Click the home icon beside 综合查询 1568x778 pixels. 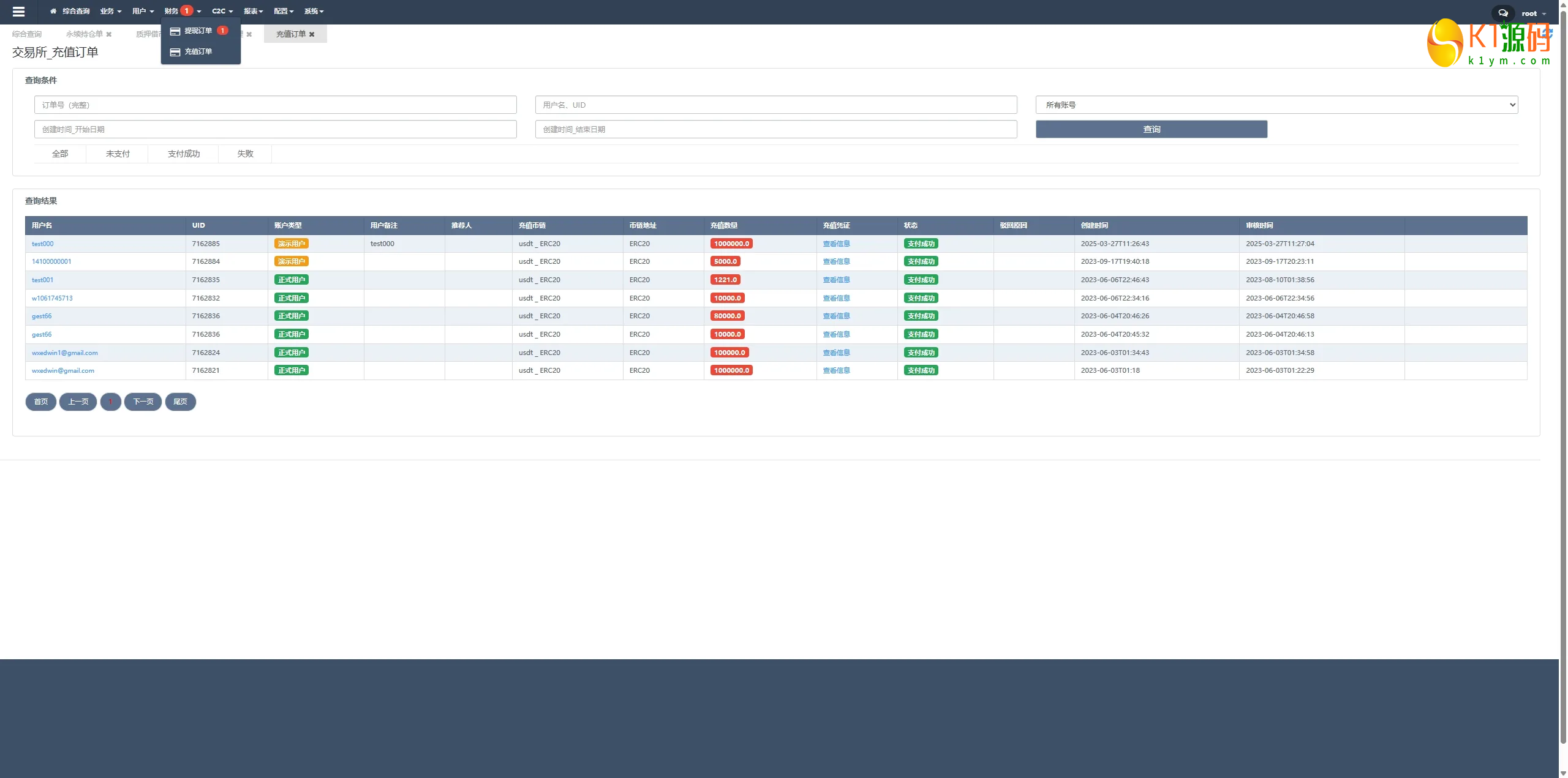coord(53,11)
